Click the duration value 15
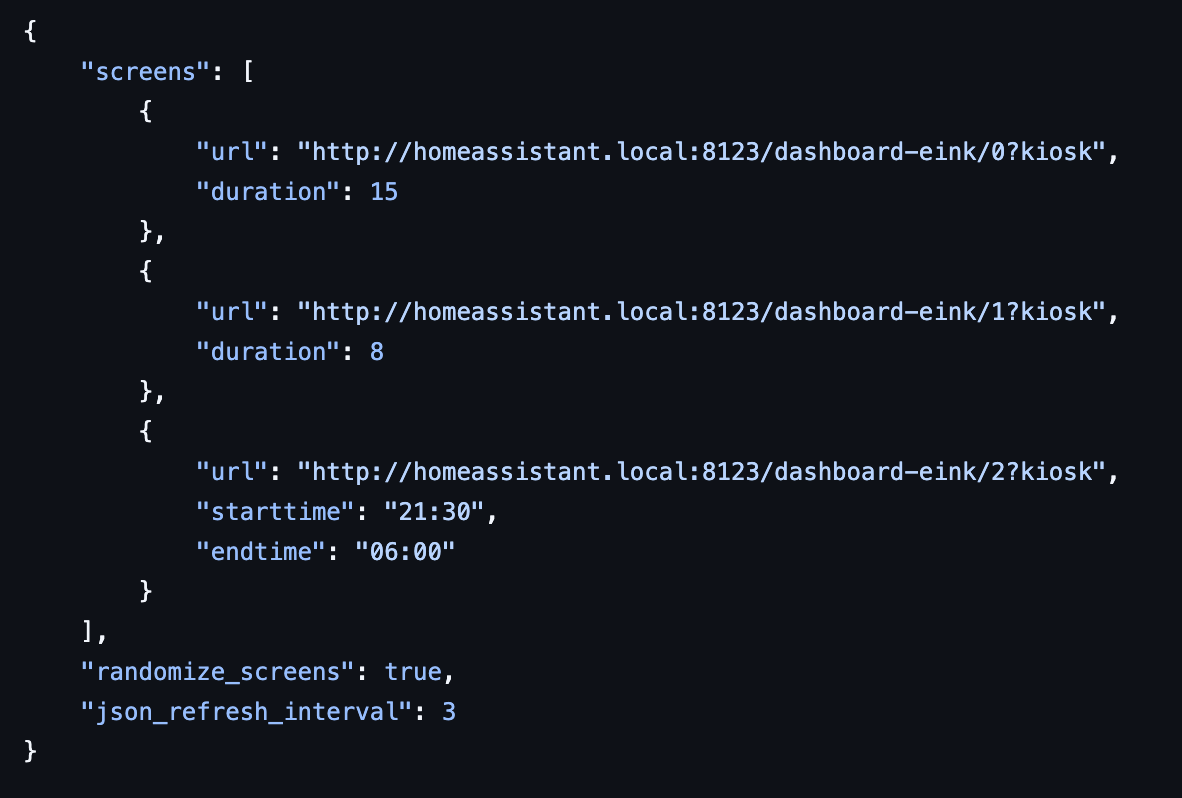The width and height of the screenshot is (1182, 798). (x=384, y=191)
